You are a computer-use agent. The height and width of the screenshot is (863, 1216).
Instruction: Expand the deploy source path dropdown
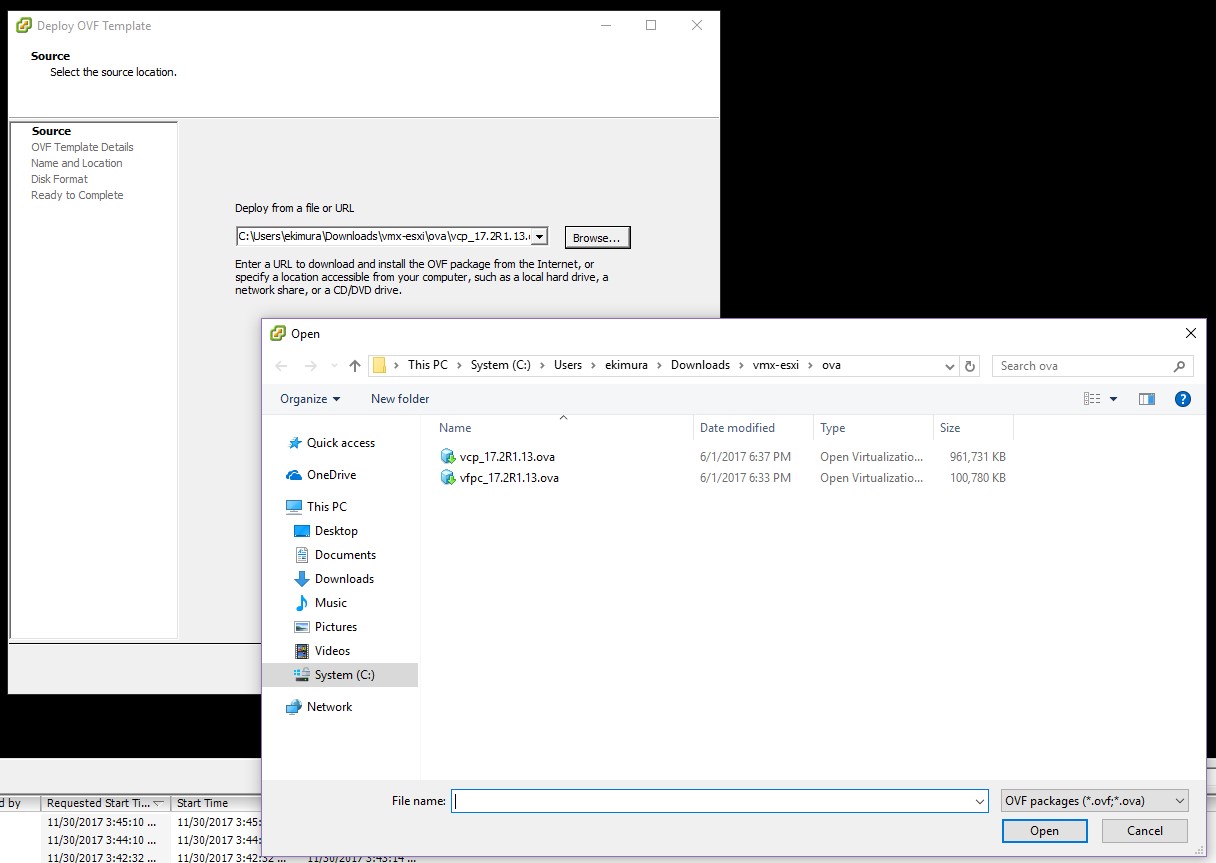(539, 237)
